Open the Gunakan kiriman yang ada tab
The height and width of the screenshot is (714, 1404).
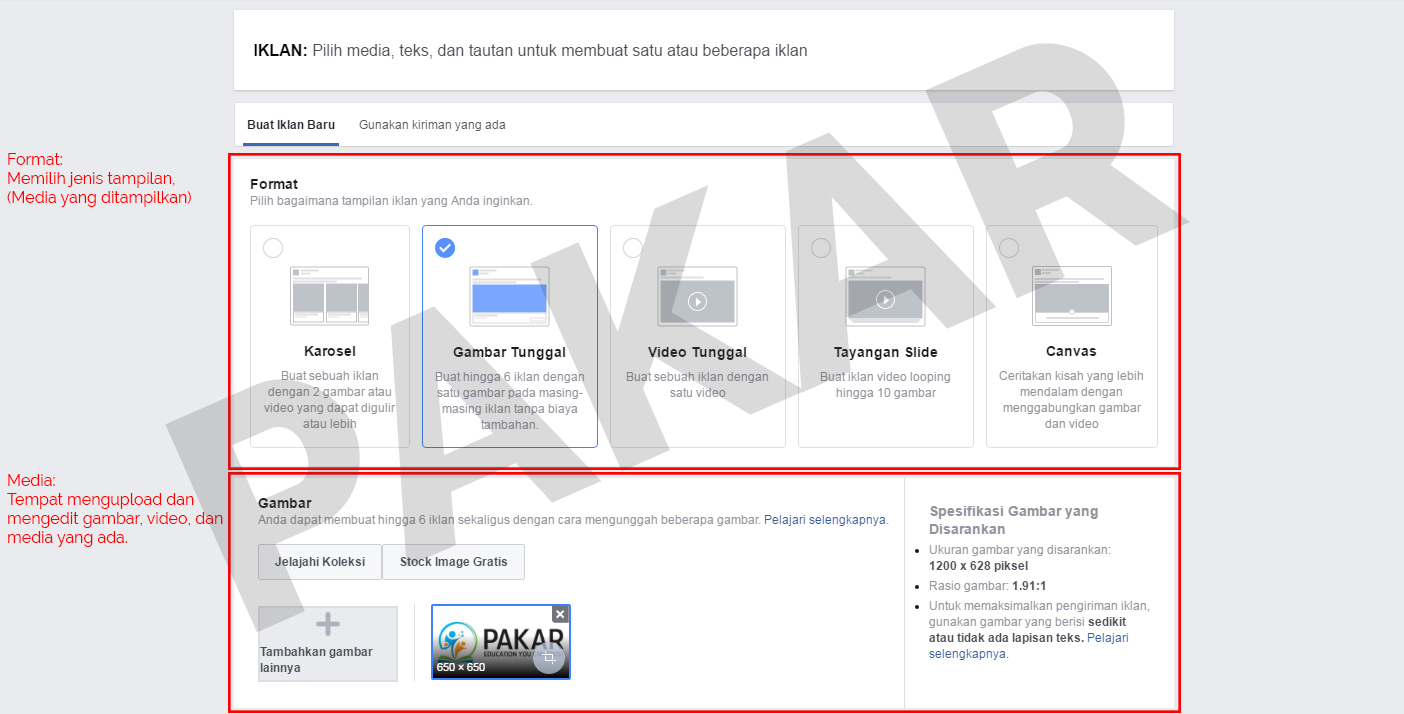pos(432,125)
